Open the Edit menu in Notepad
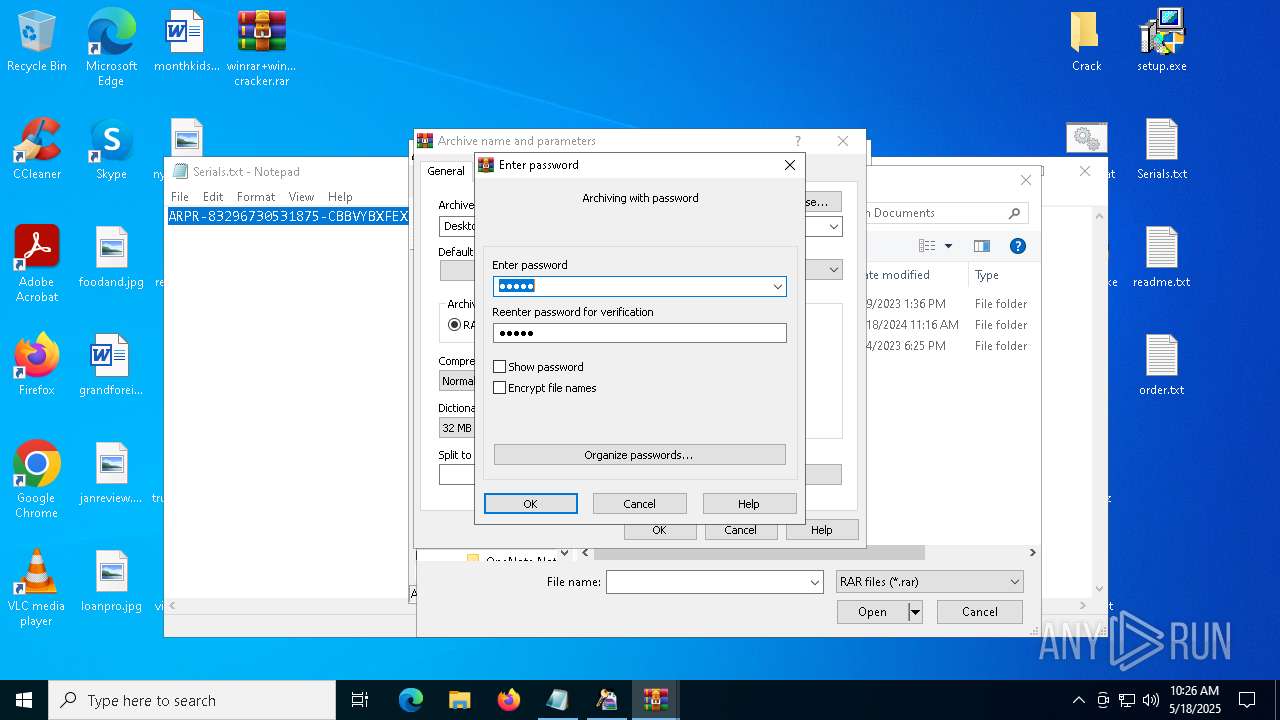 213,197
